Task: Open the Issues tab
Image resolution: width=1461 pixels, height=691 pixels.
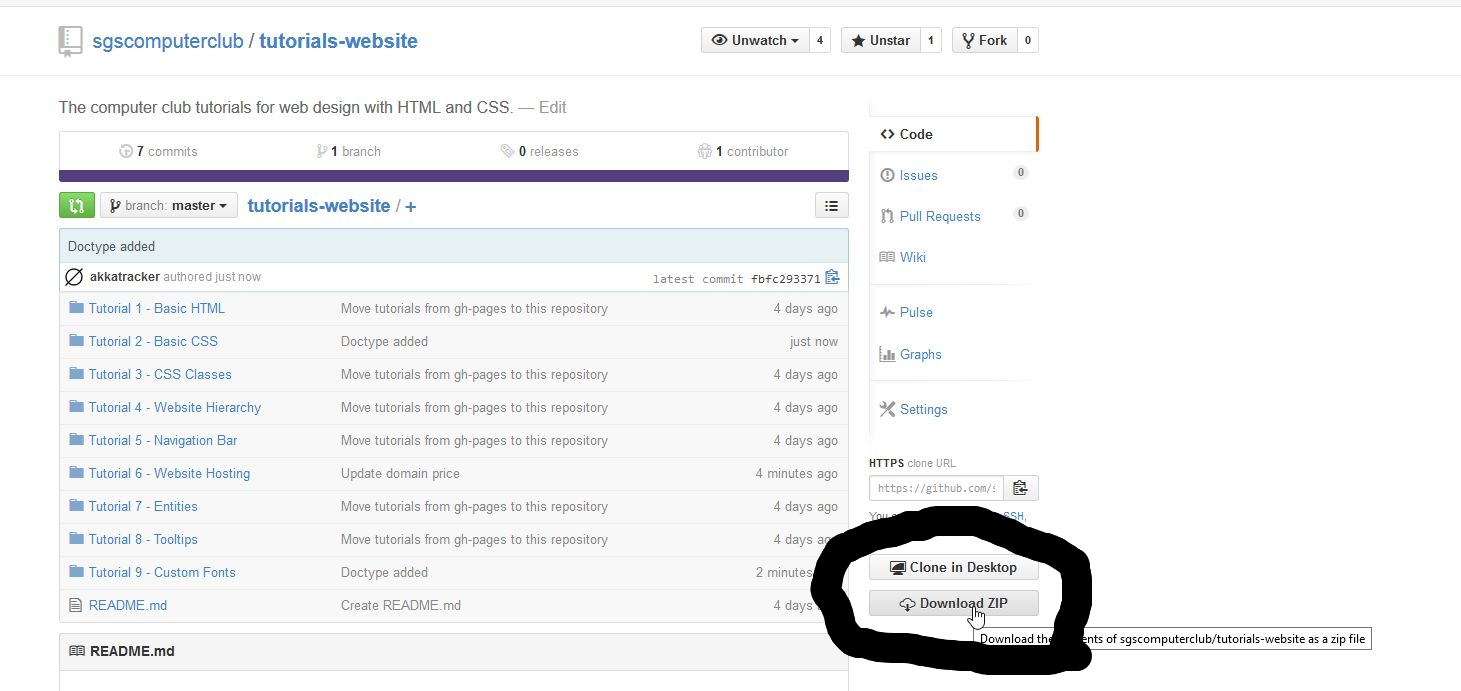Action: (x=918, y=175)
